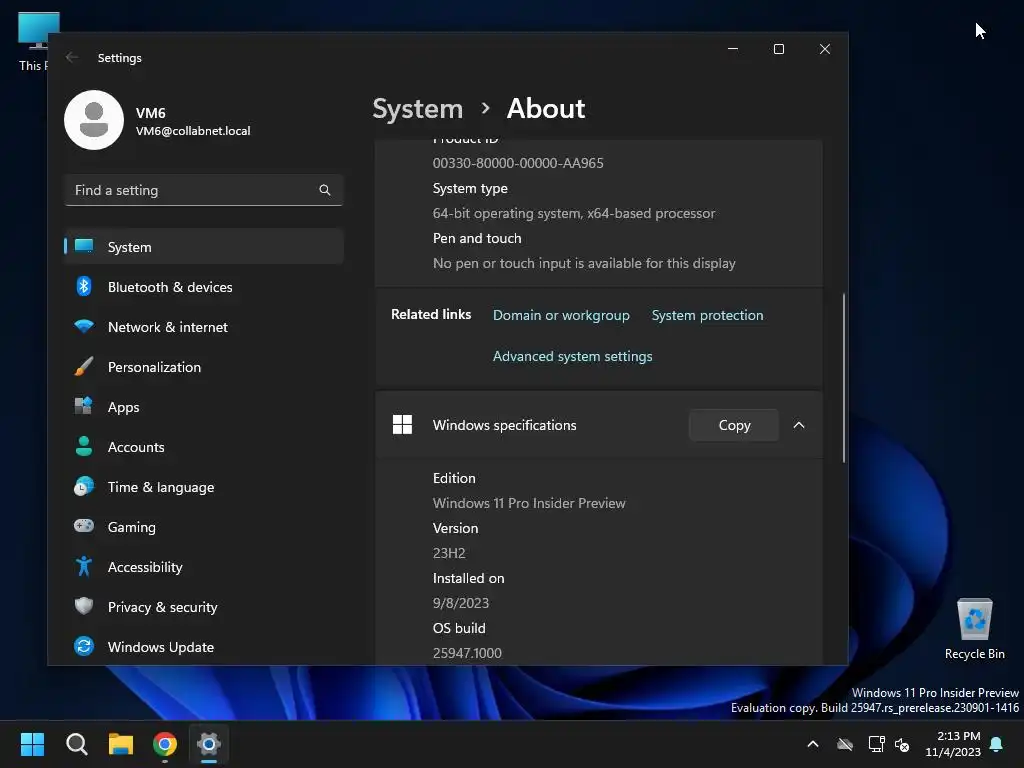Click the muted volume tray icon
This screenshot has width=1024, height=768.
tap(903, 744)
